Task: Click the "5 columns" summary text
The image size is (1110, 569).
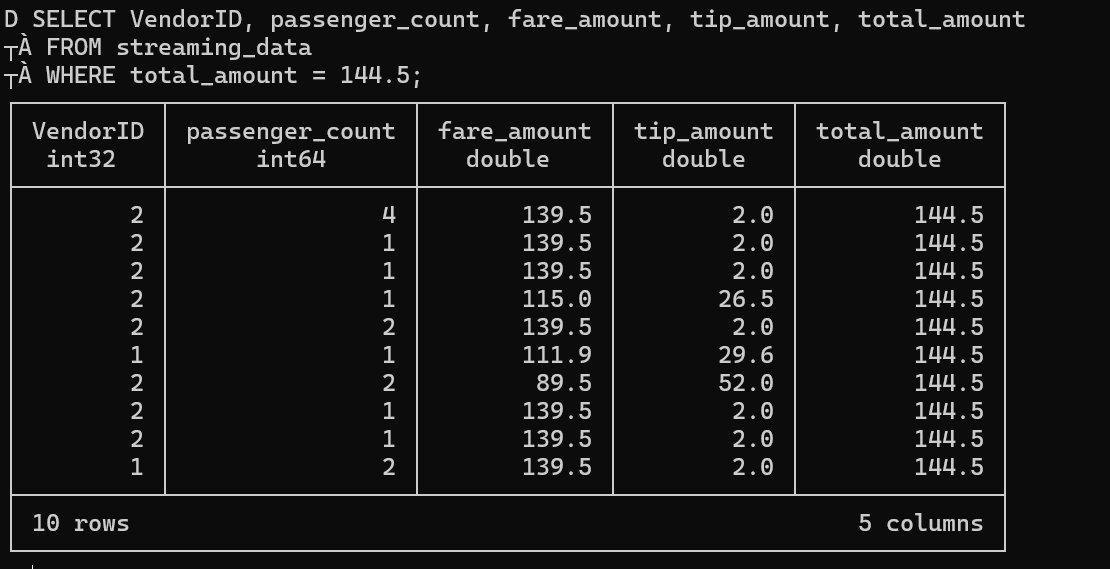Action: pyautogui.click(x=920, y=523)
